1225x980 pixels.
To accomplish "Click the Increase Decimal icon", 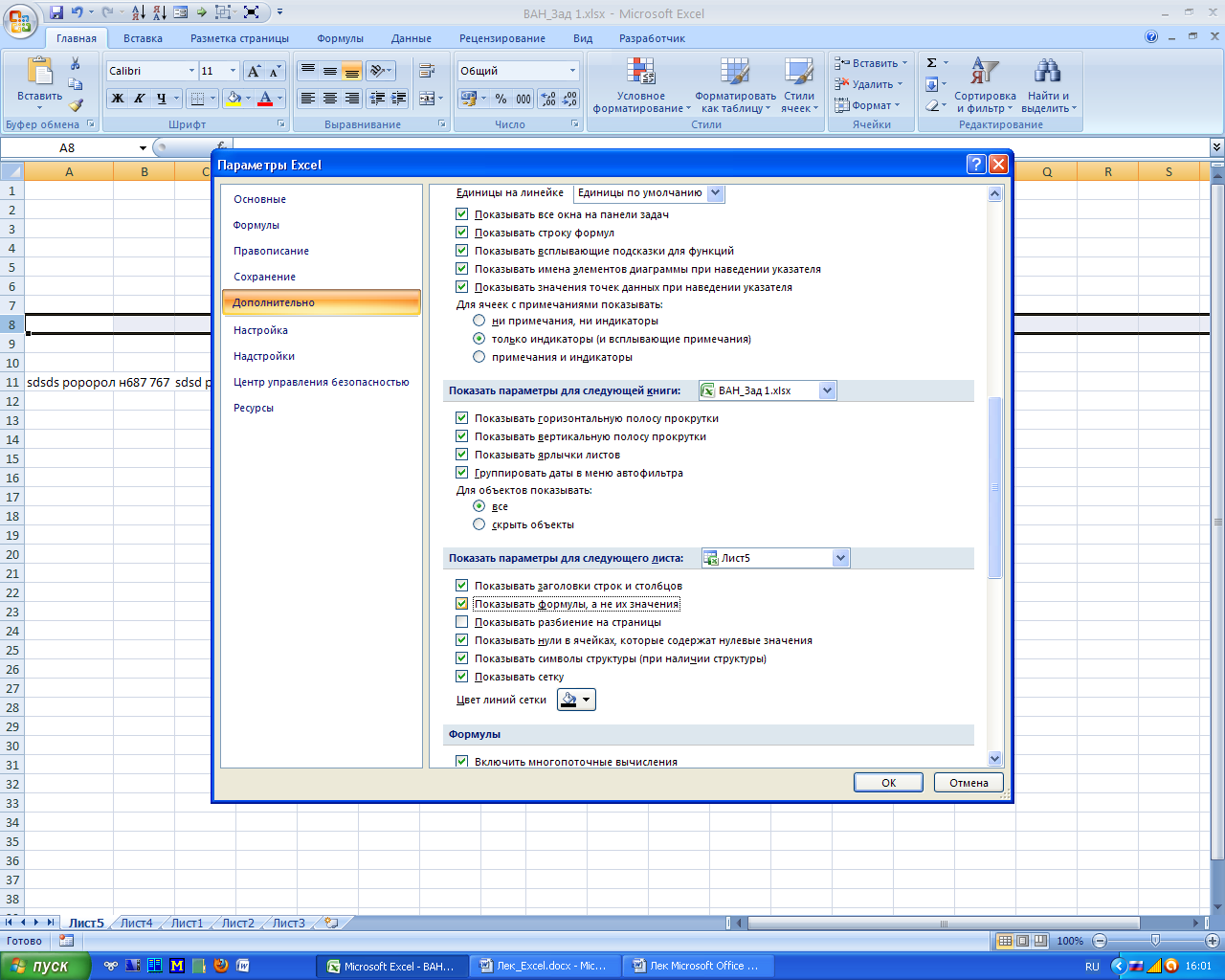I will pyautogui.click(x=547, y=99).
